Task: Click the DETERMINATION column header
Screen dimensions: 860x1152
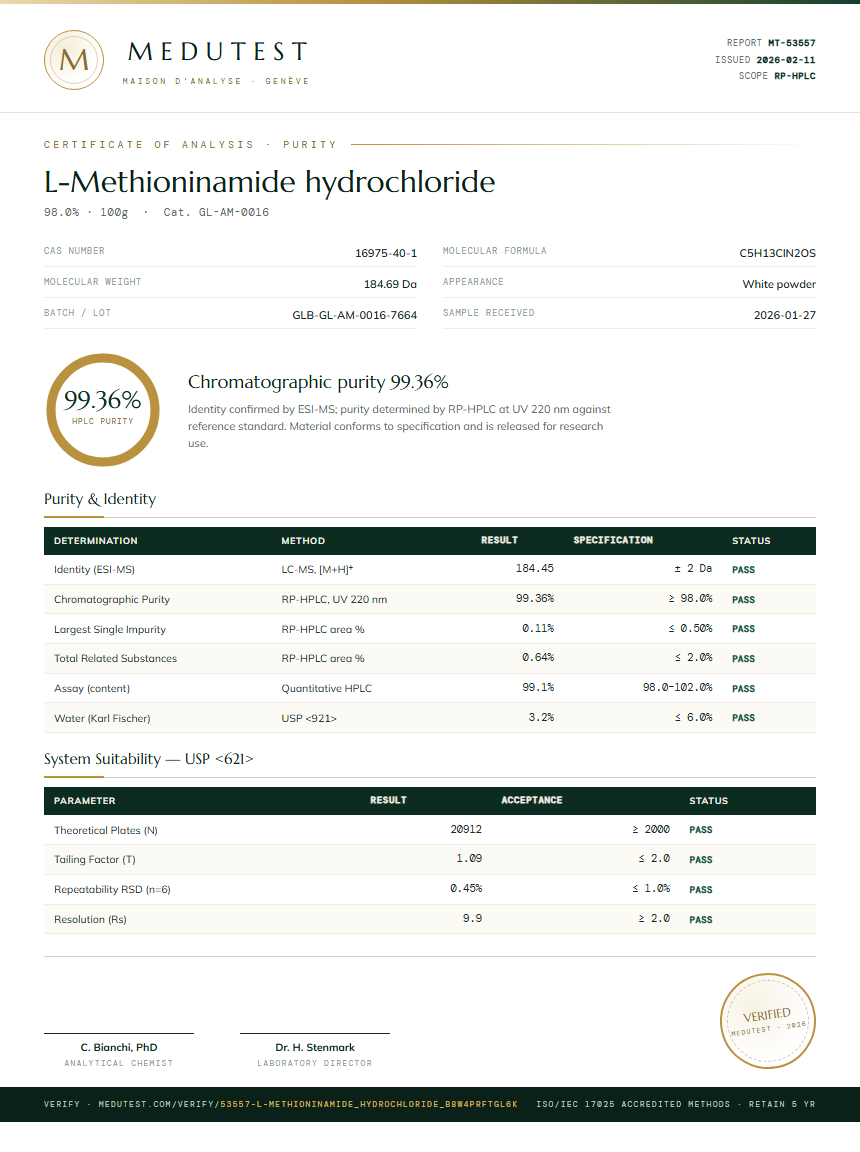Action: (x=95, y=541)
